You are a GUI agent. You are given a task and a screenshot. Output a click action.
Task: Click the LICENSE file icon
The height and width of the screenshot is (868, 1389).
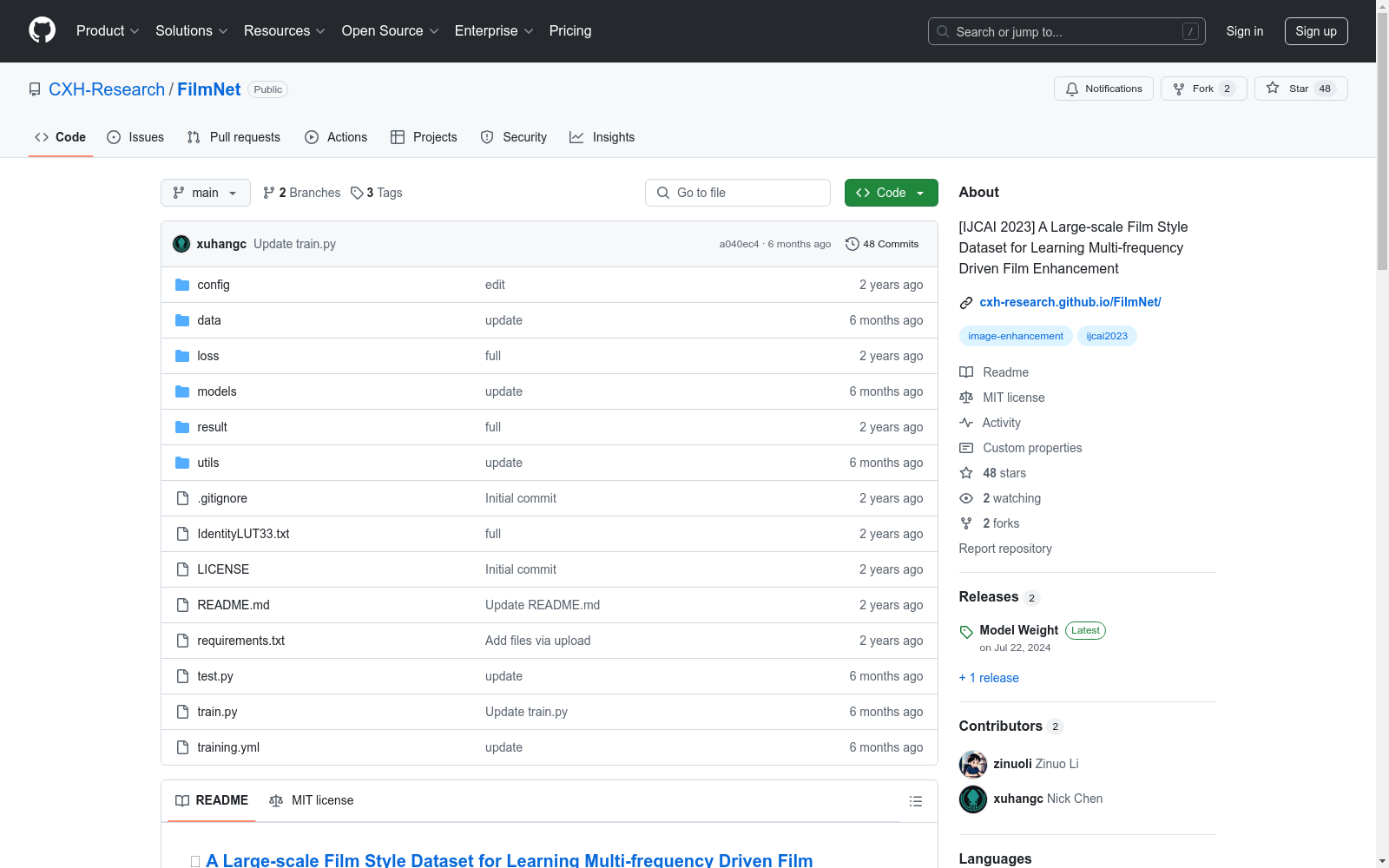tap(182, 569)
